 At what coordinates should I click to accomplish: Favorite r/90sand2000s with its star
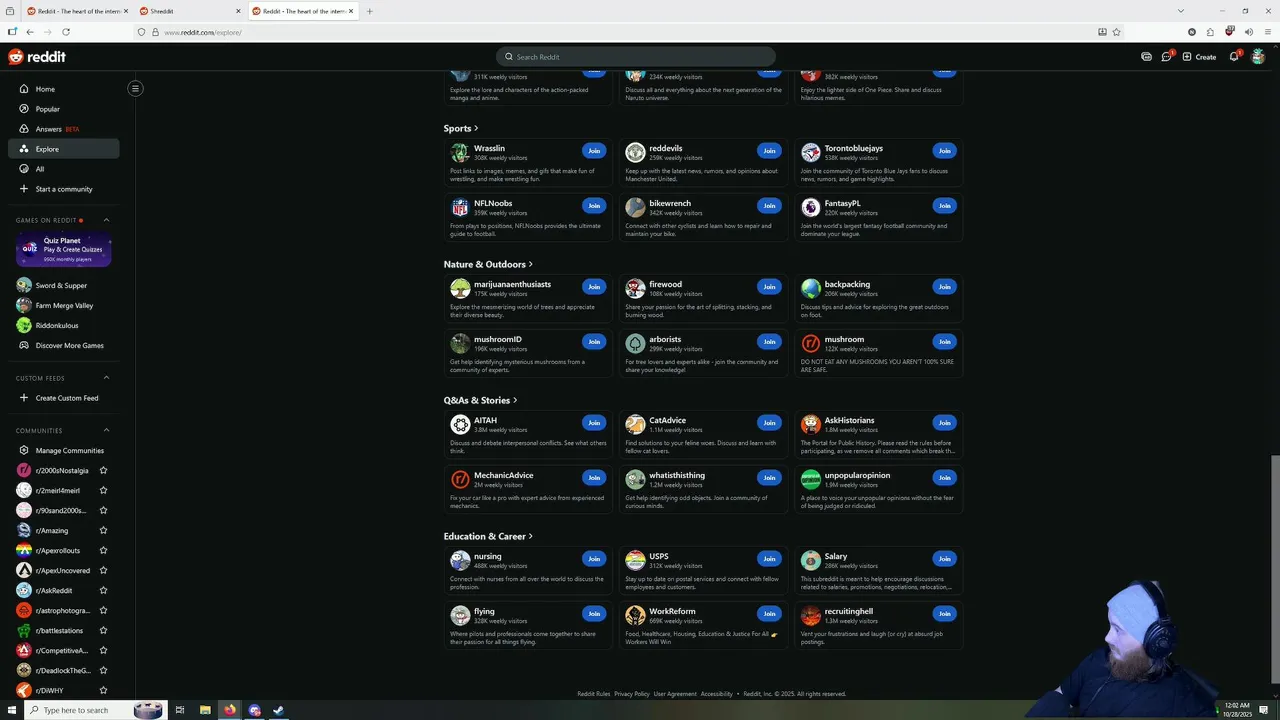click(x=103, y=510)
